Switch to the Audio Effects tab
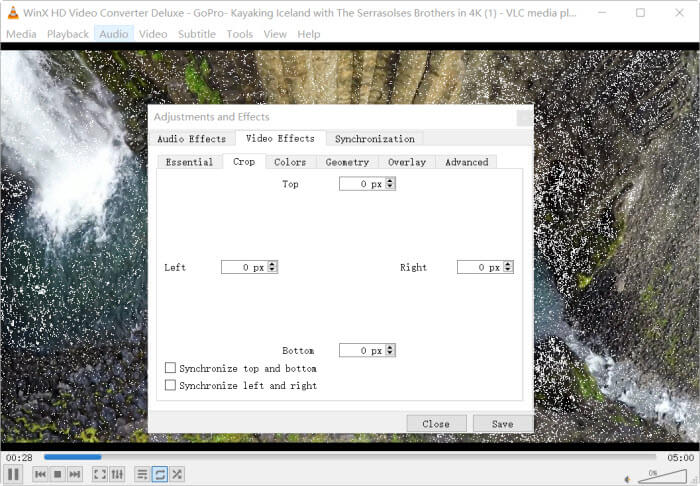This screenshot has height=486, width=700. (x=192, y=139)
